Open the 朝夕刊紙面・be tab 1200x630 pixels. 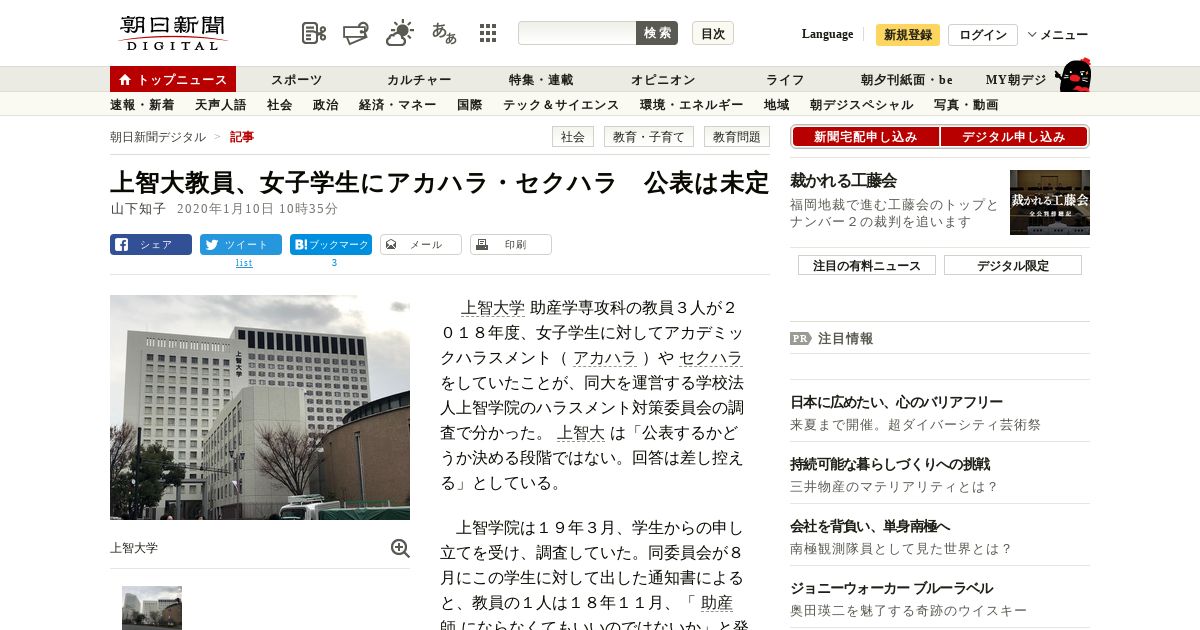(907, 80)
